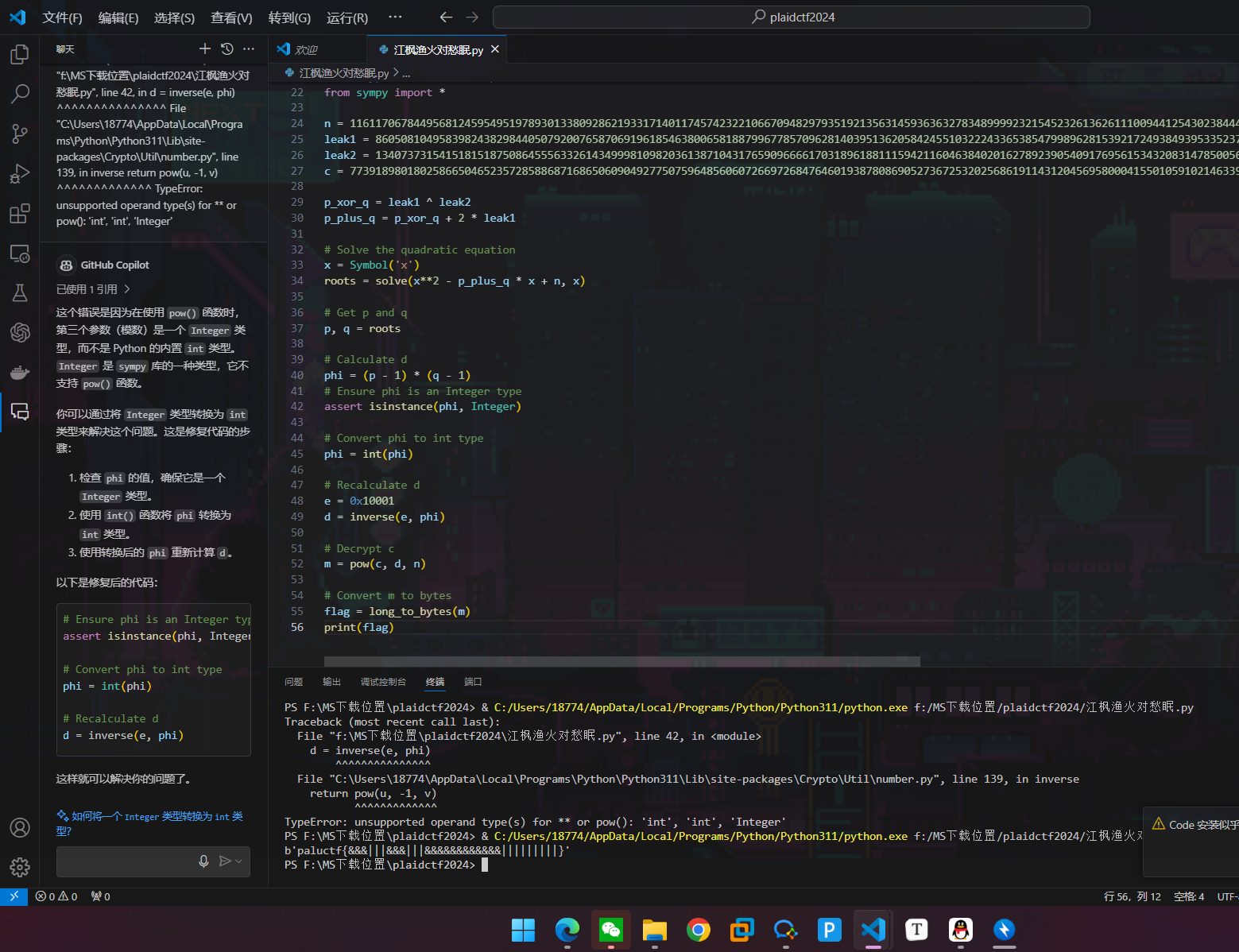Image resolution: width=1239 pixels, height=952 pixels.
Task: Go back with navigation arrow
Action: click(x=446, y=17)
